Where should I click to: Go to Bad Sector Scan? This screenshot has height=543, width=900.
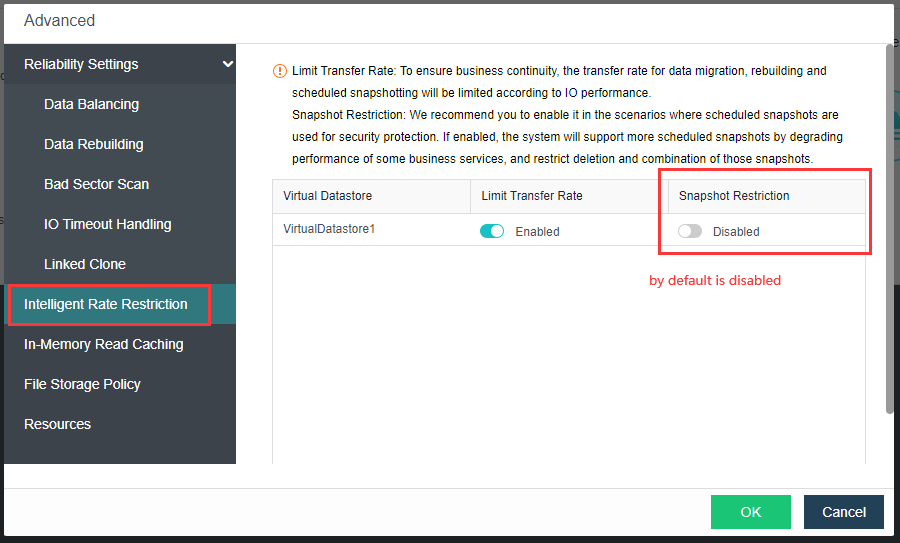pyautogui.click(x=96, y=184)
